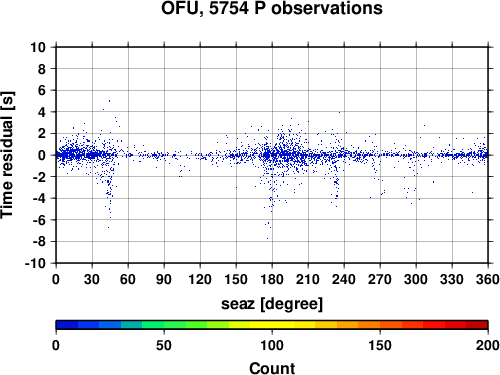500x375 pixels.
Task: Click the lowest outlier point near 180 degrees
Action: tap(267, 238)
